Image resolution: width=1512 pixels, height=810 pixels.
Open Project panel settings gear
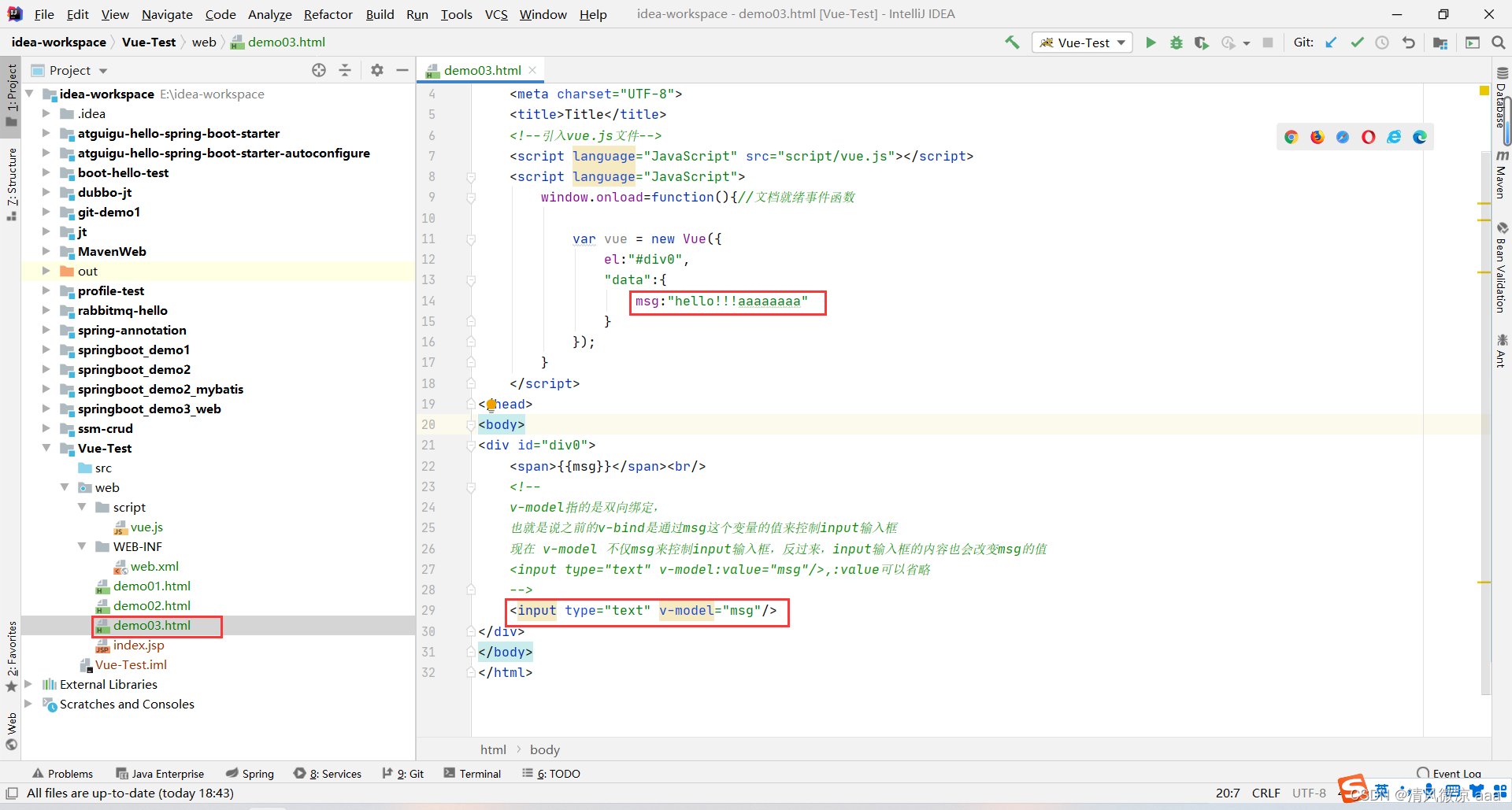[x=377, y=70]
